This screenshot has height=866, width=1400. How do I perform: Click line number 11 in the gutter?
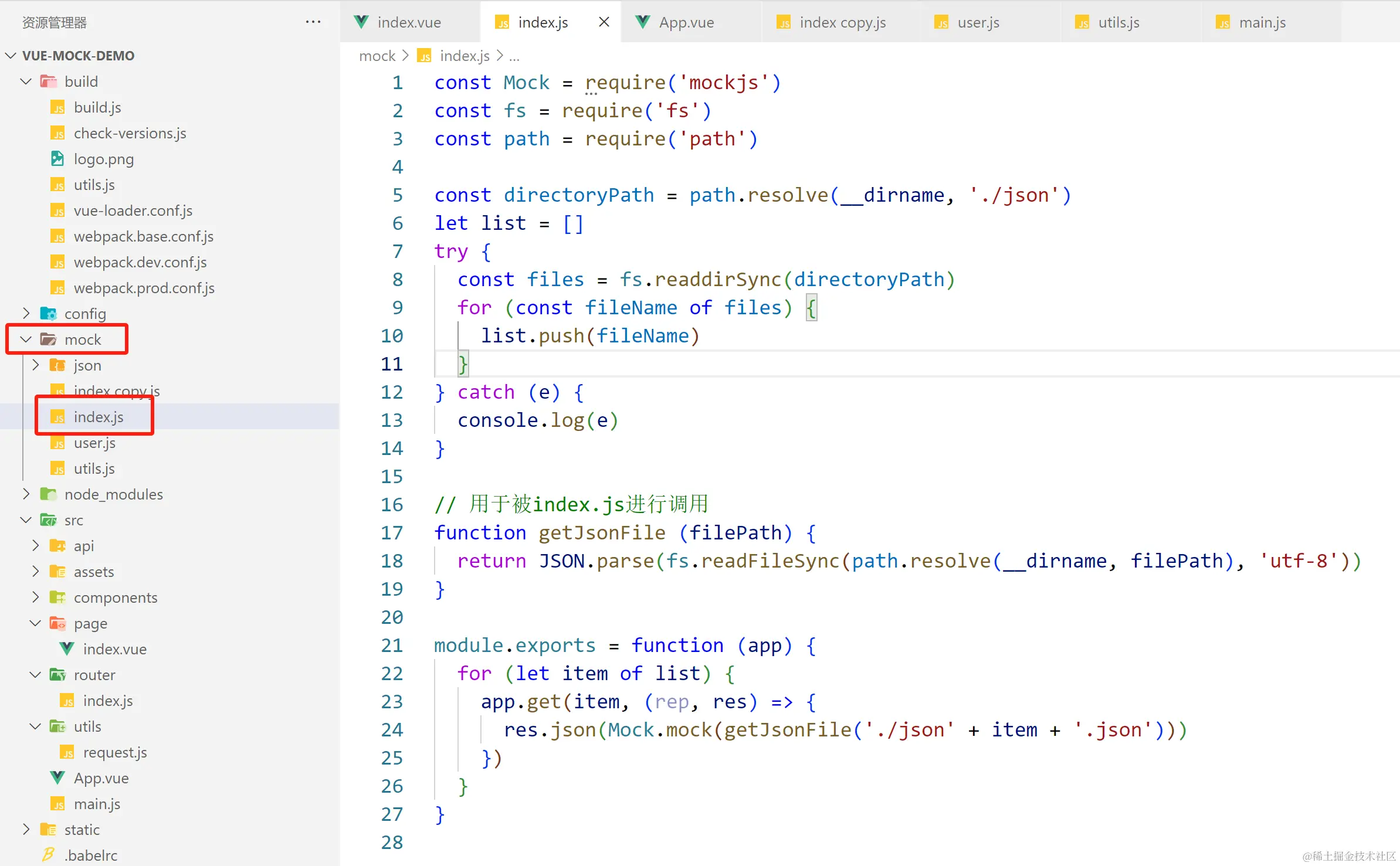[x=392, y=364]
